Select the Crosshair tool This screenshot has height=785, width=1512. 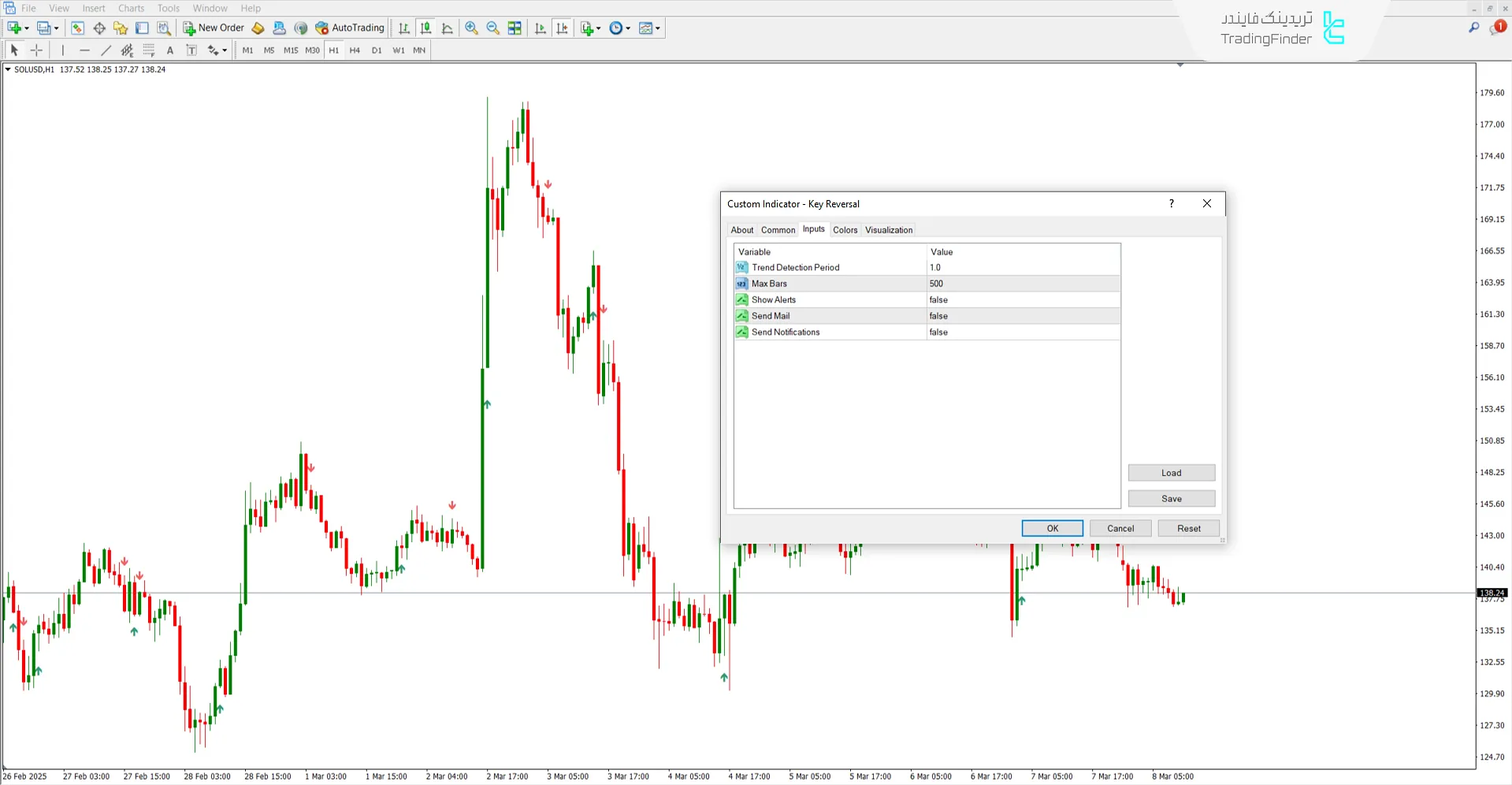point(36,50)
